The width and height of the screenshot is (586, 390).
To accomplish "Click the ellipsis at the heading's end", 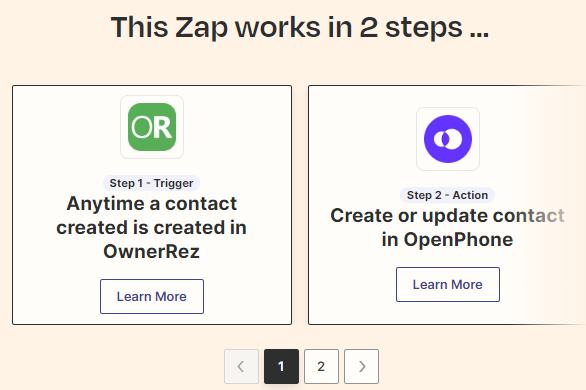I will 479,34.
